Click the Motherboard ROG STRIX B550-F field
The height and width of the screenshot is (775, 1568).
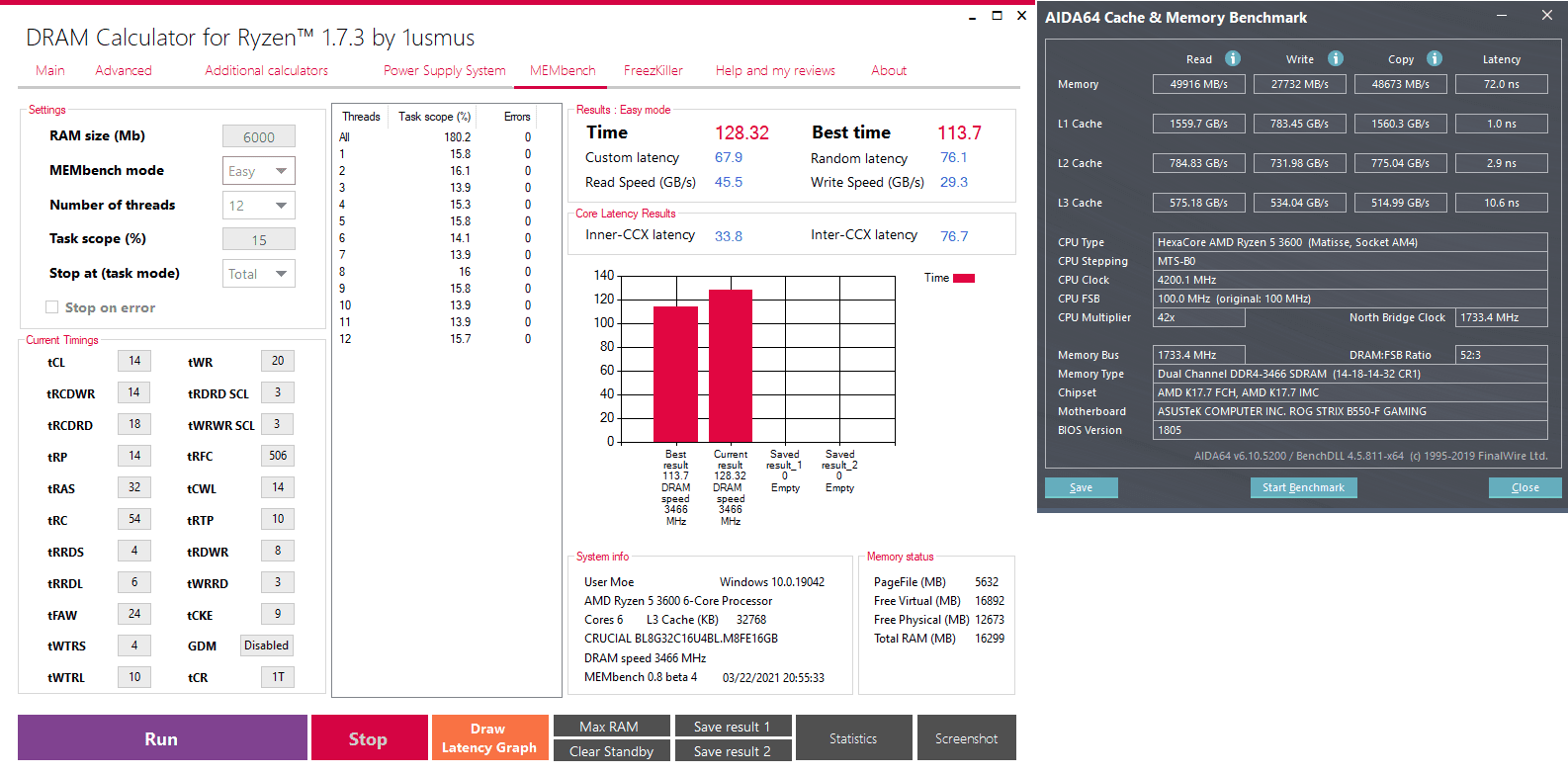(1350, 411)
